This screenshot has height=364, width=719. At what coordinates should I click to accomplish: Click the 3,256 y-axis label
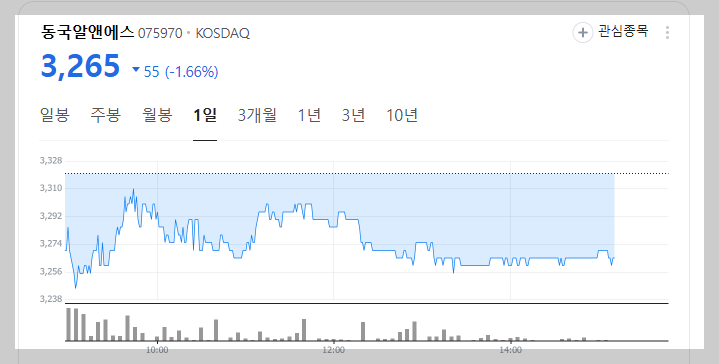click(51, 272)
